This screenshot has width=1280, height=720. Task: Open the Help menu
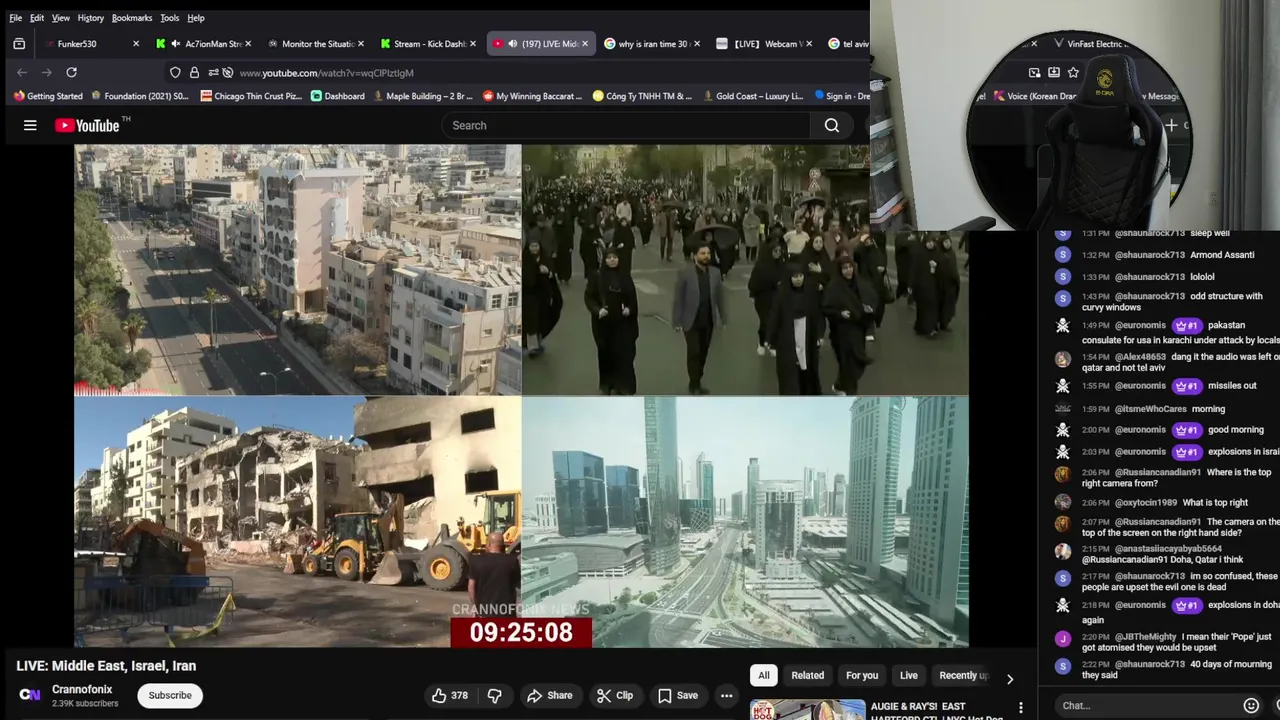pos(196,18)
